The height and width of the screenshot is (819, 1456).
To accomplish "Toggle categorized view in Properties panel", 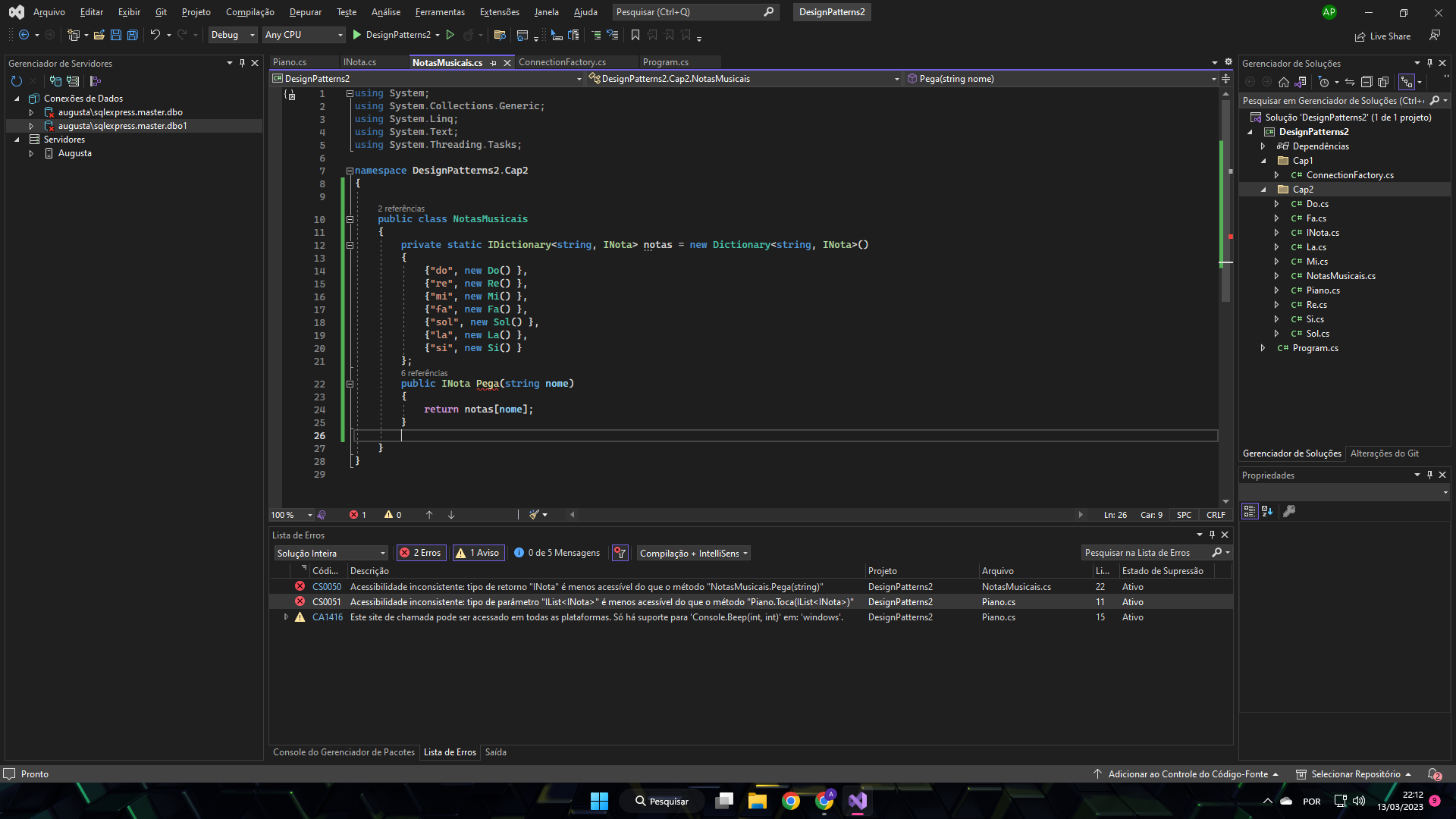I will [1250, 512].
